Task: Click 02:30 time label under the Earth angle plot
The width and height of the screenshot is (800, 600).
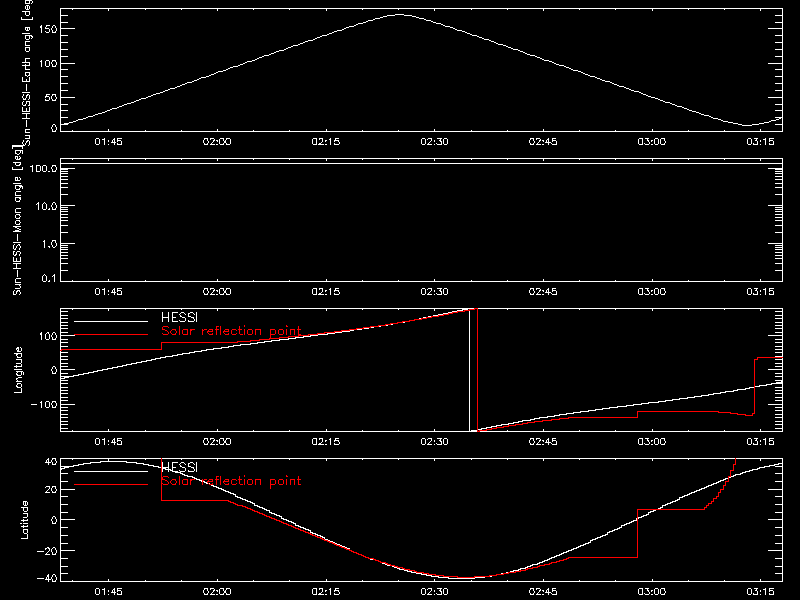Action: [434, 142]
